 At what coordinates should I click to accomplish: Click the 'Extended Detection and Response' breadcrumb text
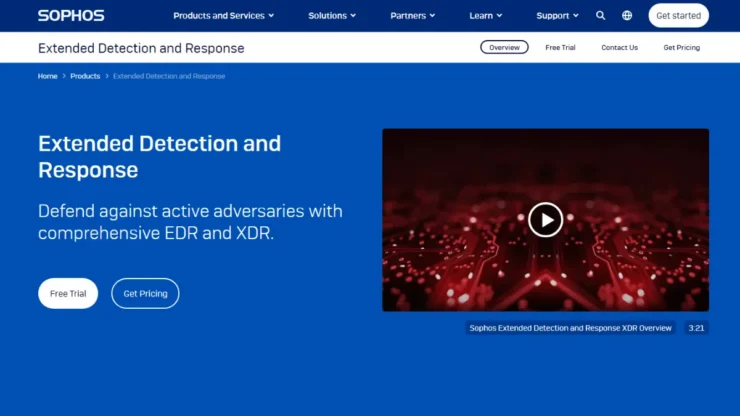click(169, 76)
